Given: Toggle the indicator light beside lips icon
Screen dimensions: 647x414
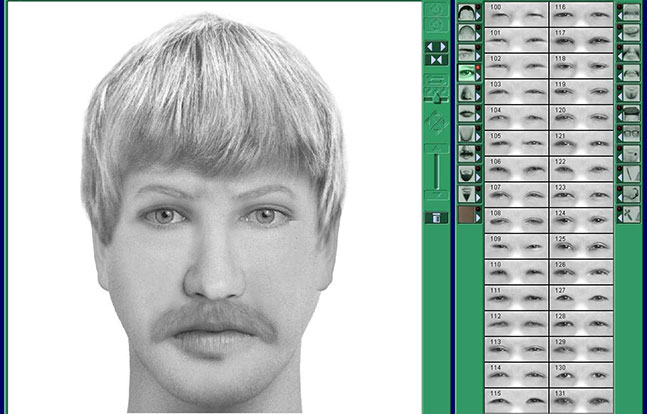Looking at the screenshot, I should [x=478, y=108].
